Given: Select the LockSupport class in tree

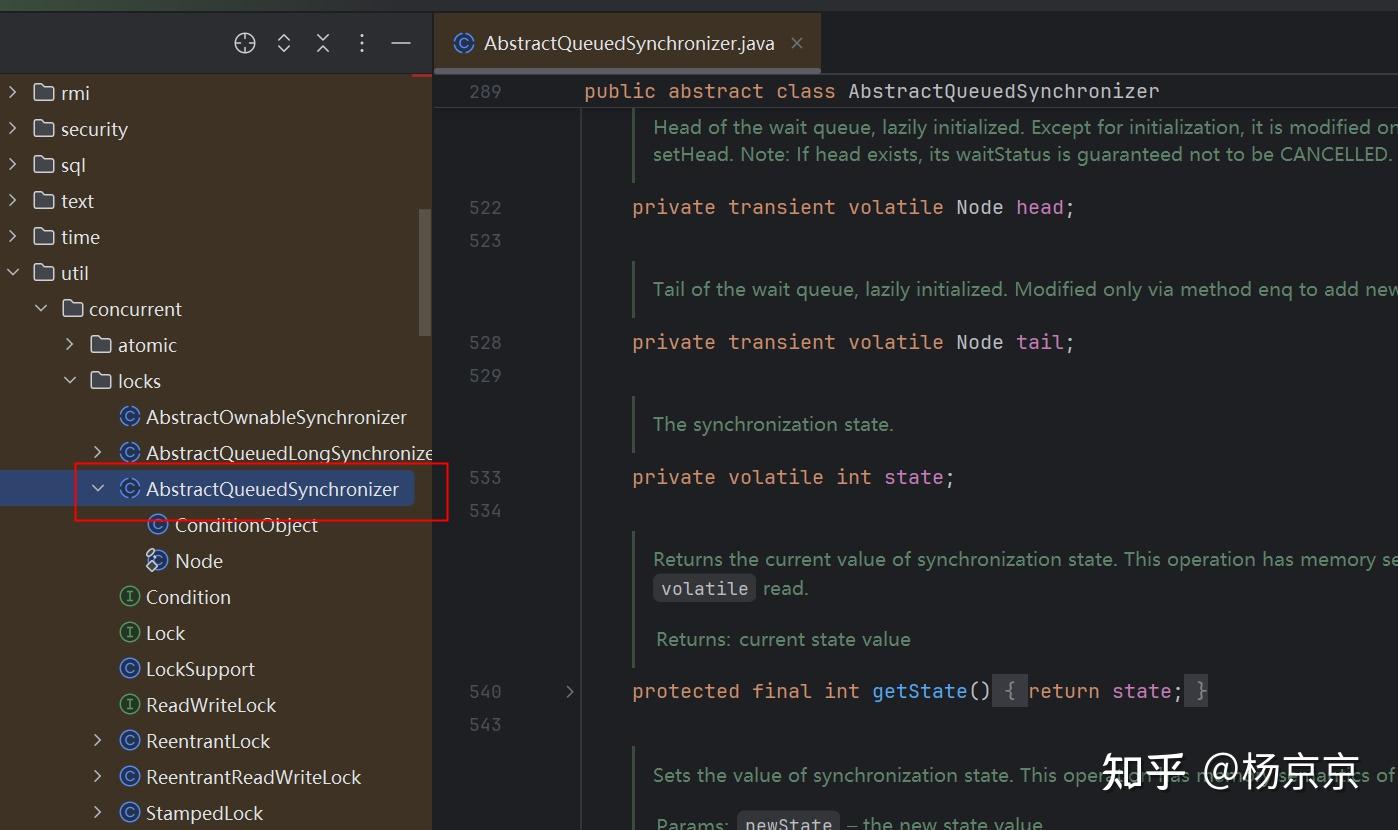Looking at the screenshot, I should (x=199, y=669).
